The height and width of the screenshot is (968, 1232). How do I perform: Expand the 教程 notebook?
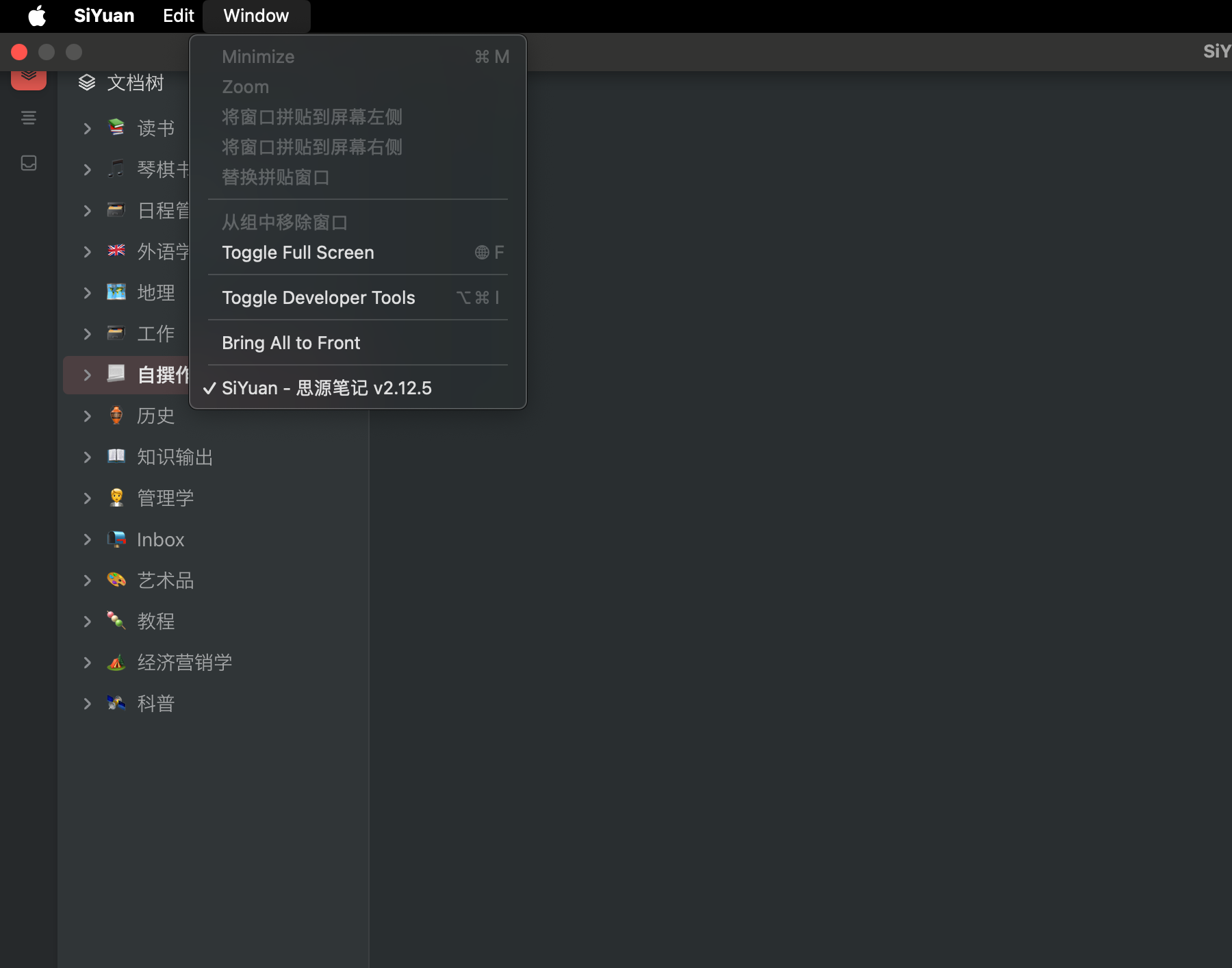pos(87,622)
